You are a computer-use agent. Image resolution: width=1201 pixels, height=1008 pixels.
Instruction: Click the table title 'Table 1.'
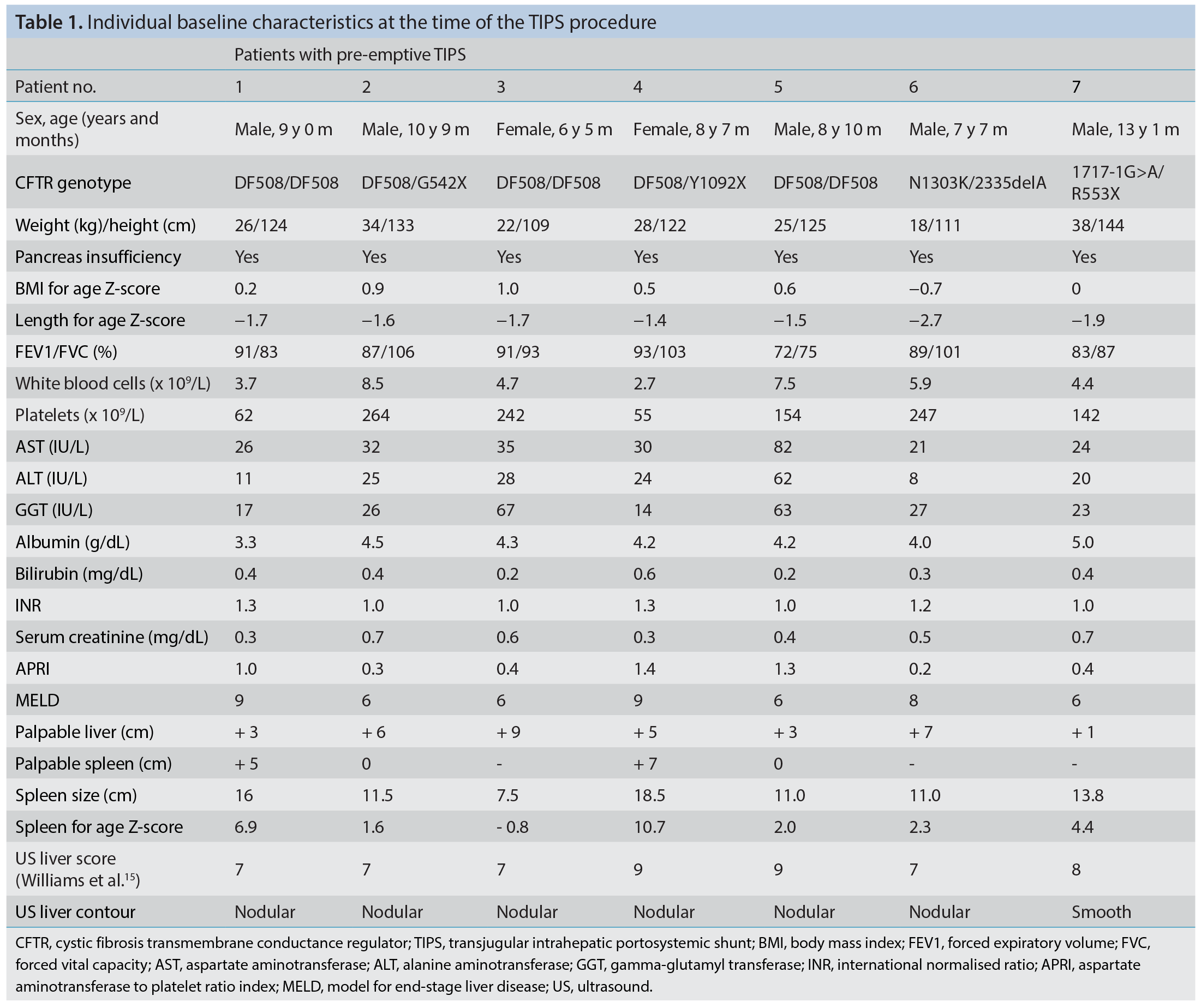tap(49, 22)
